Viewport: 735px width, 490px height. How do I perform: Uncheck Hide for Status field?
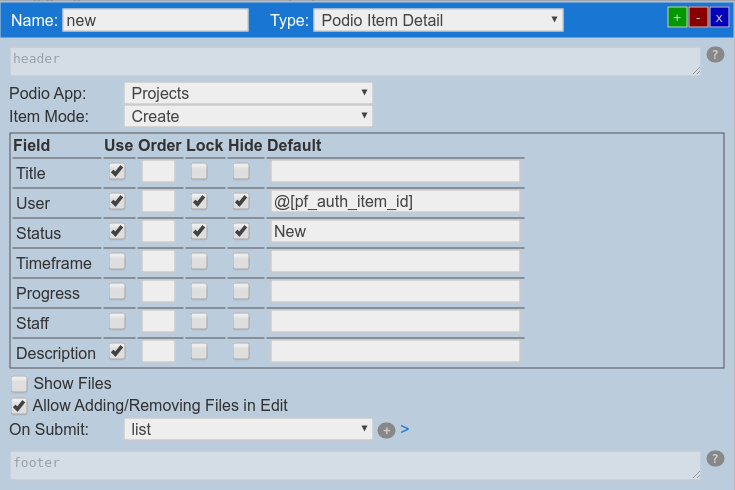[241, 231]
